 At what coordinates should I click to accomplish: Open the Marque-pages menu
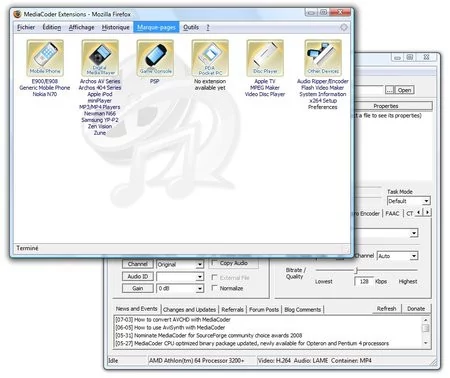[x=156, y=27]
